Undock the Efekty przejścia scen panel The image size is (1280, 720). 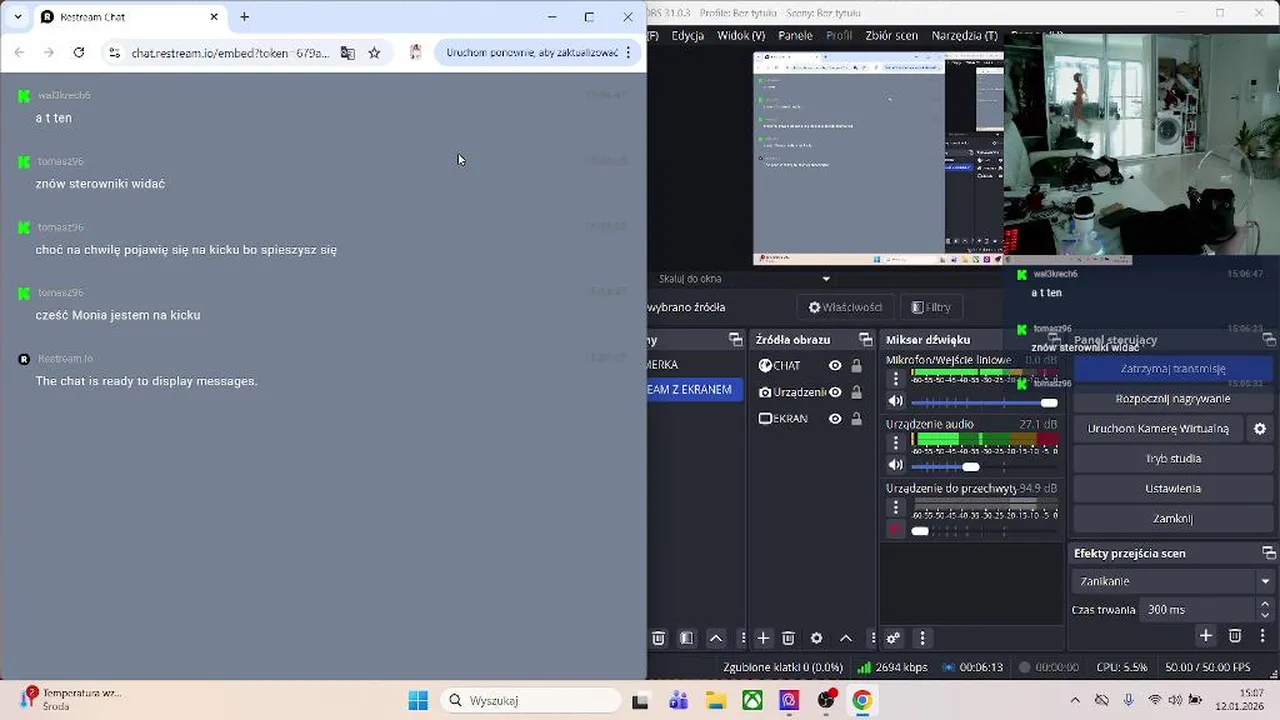(1269, 553)
